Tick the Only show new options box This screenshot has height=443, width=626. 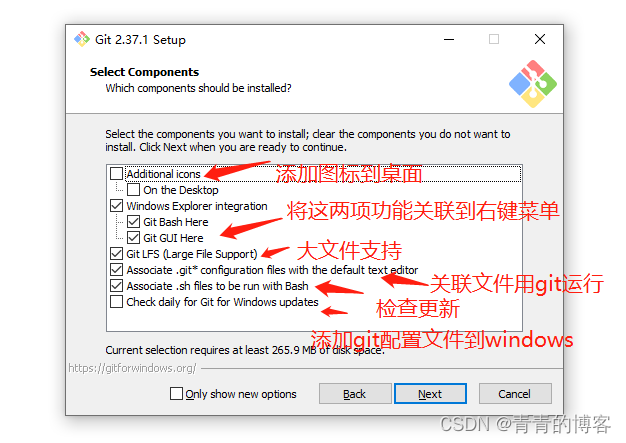176,394
